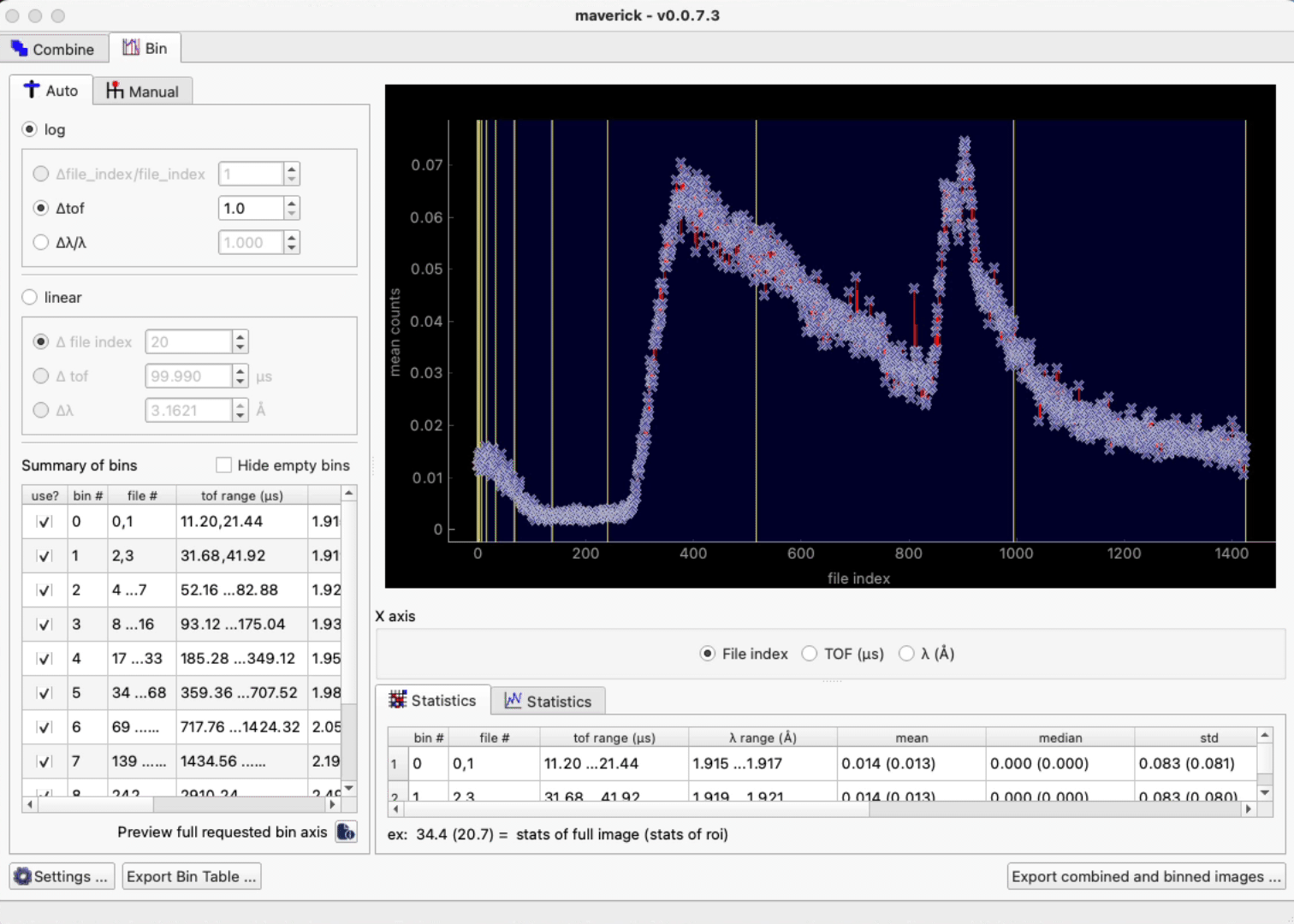1294x924 pixels.
Task: Uncheck the use box for bin 3
Action: [45, 625]
